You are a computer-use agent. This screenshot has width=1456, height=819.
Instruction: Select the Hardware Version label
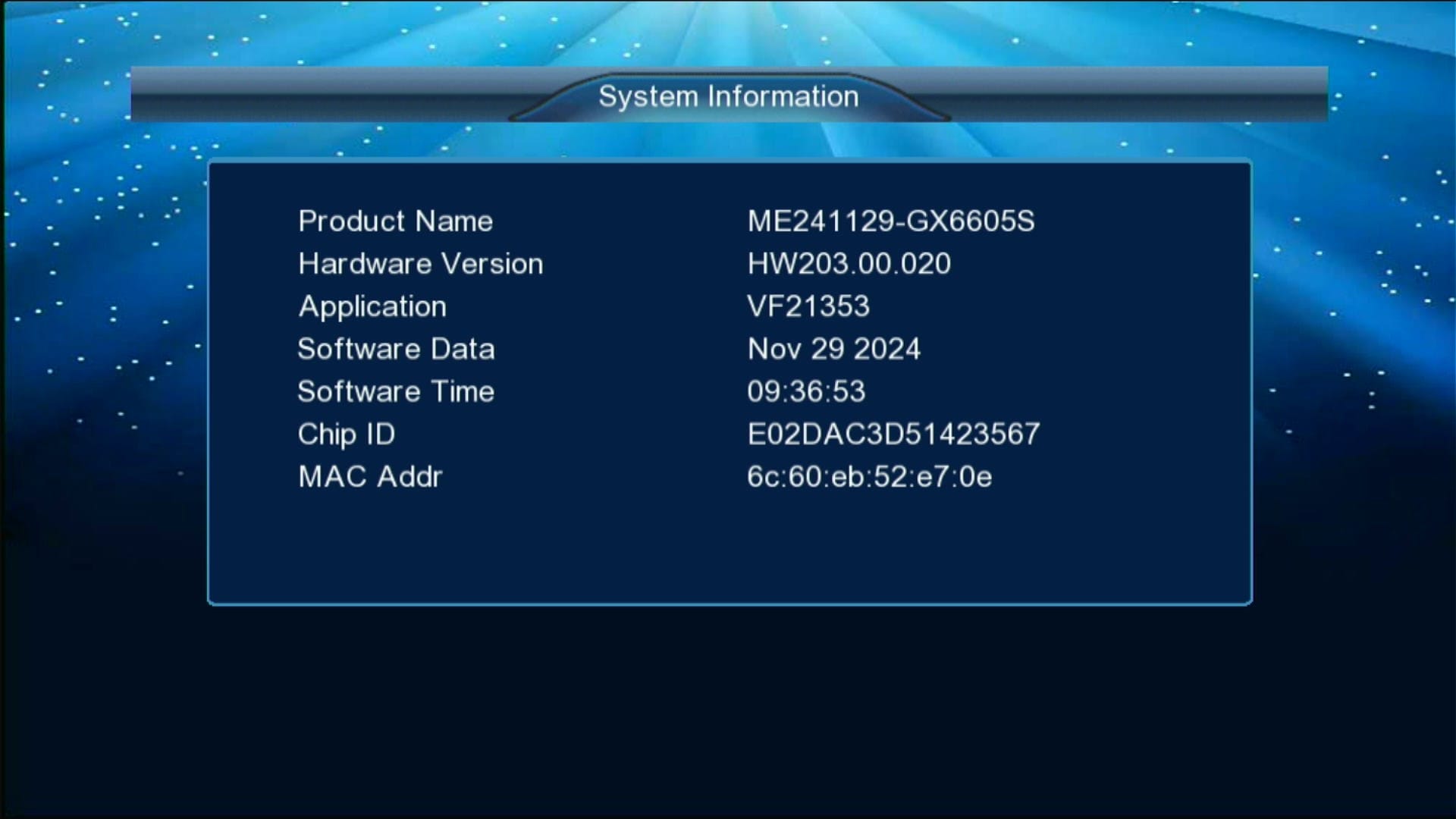(421, 263)
